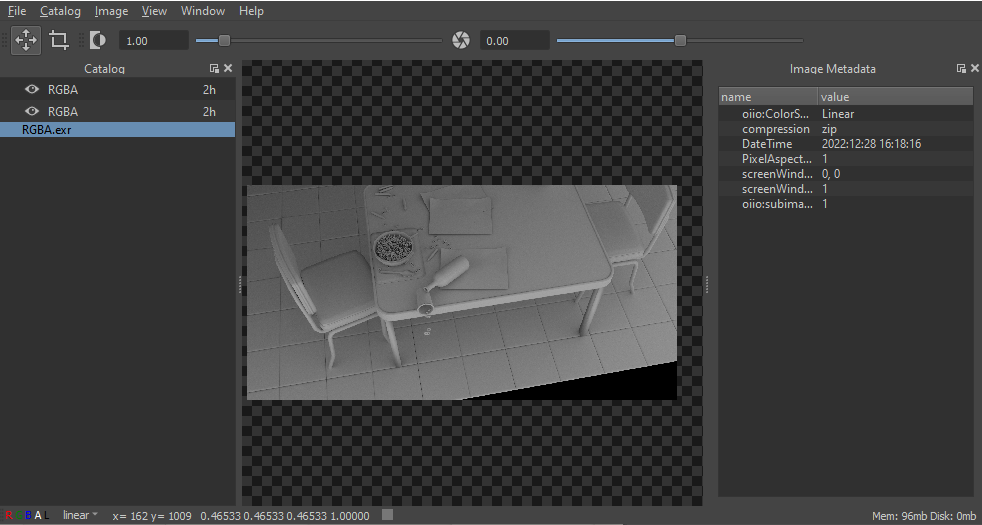Select the RGBA.exr catalog item
This screenshot has width=982, height=525.
(x=118, y=130)
